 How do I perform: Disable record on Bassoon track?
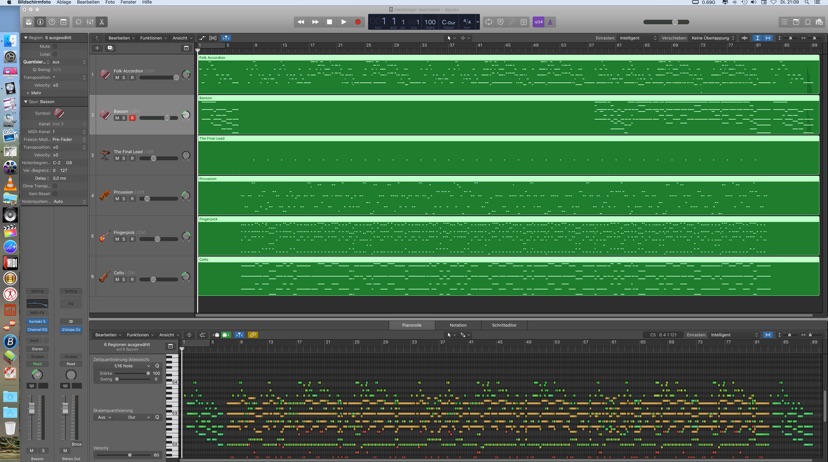132,118
